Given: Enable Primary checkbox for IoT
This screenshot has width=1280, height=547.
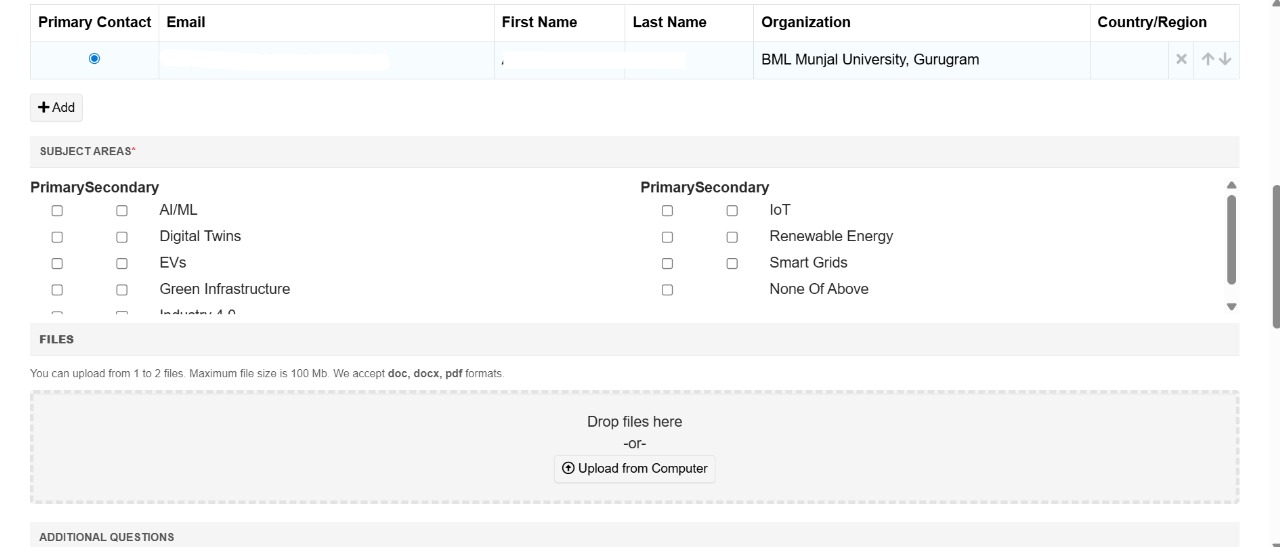Looking at the screenshot, I should coord(667,211).
